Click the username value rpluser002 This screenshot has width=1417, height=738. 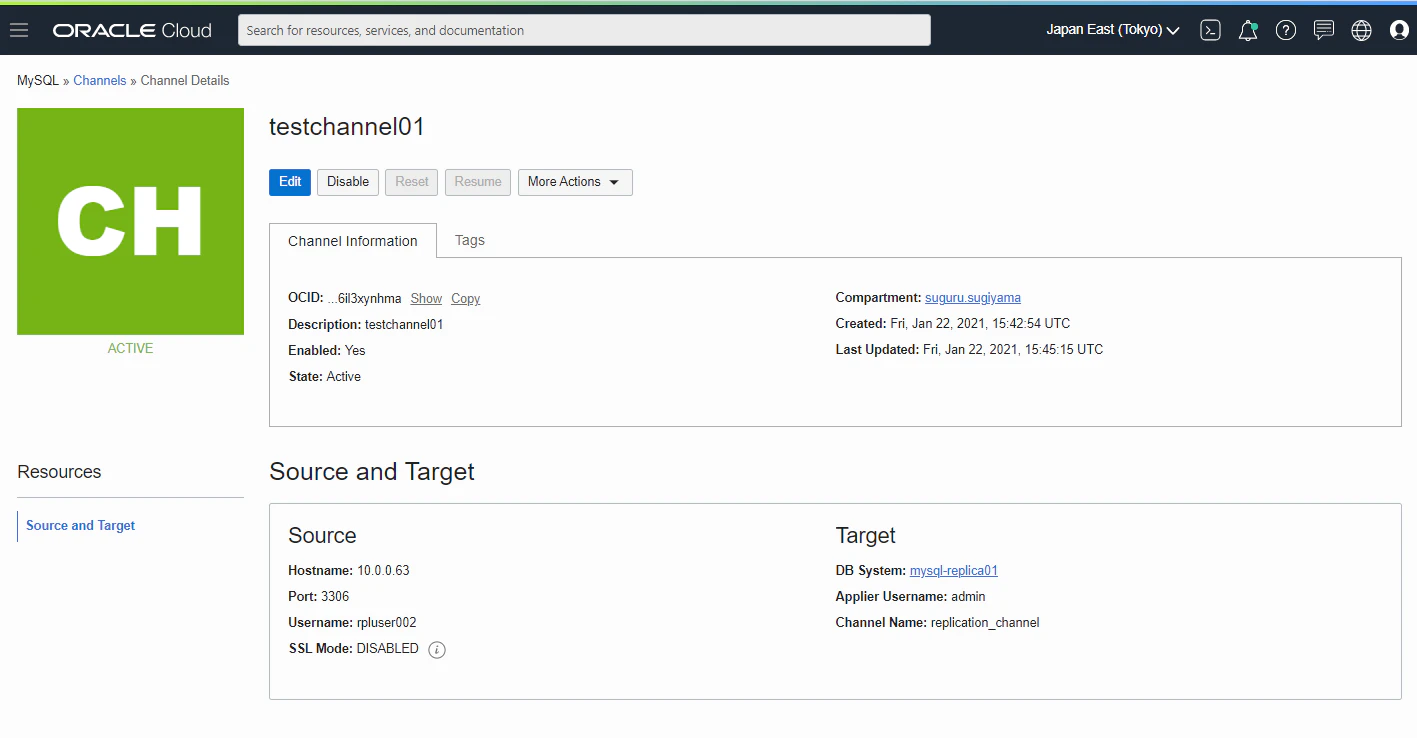386,622
